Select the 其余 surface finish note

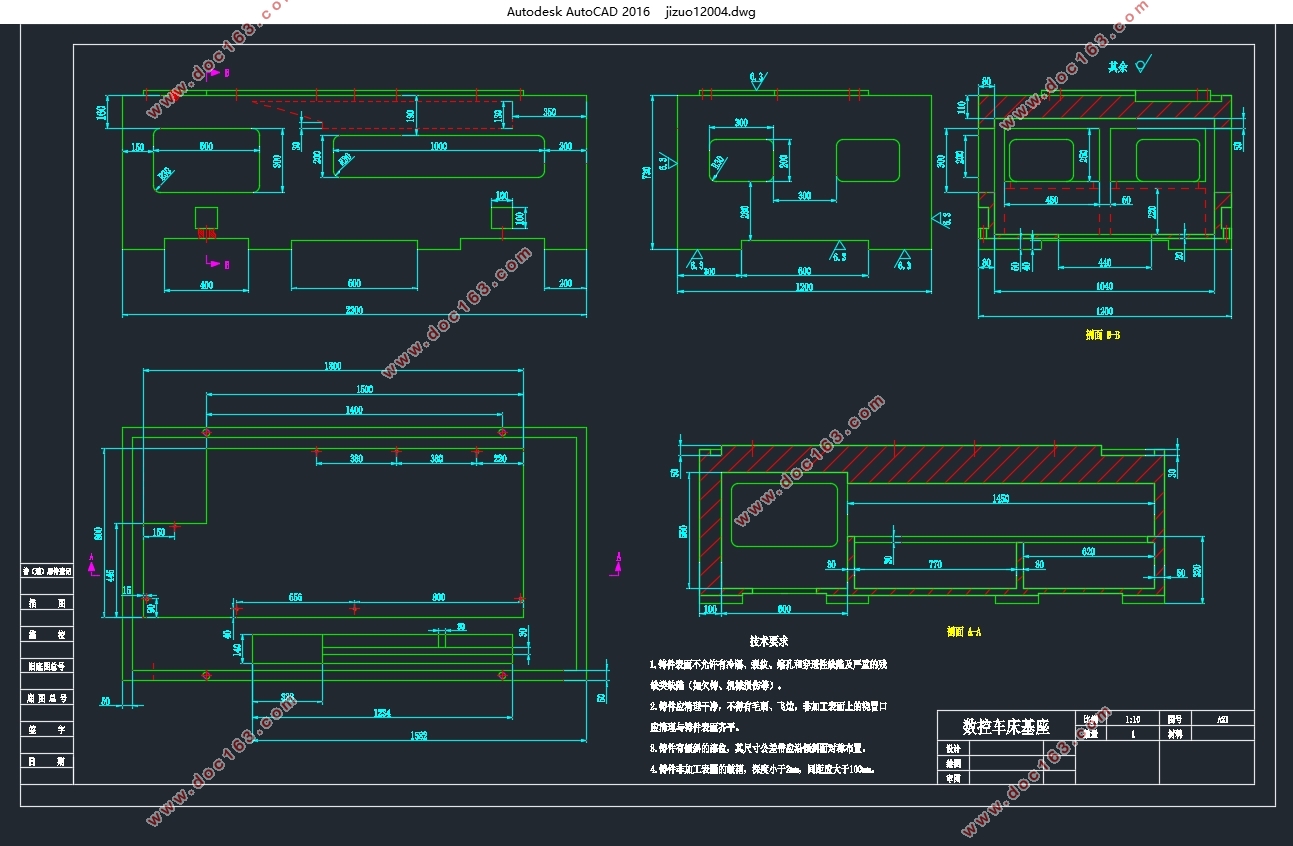coord(1118,67)
